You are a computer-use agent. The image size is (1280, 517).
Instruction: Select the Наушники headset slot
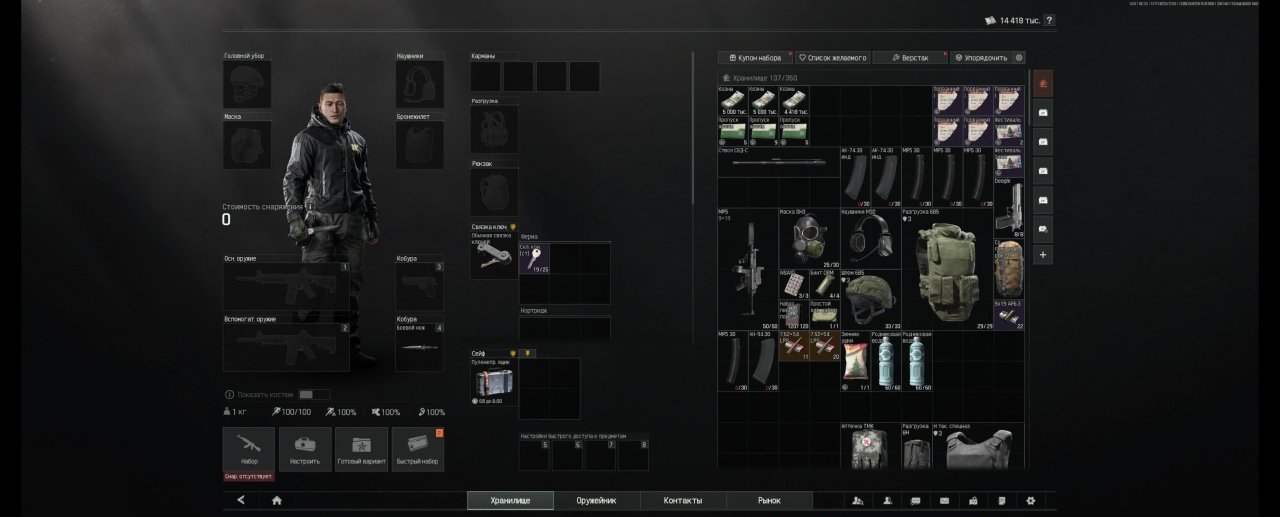point(420,85)
